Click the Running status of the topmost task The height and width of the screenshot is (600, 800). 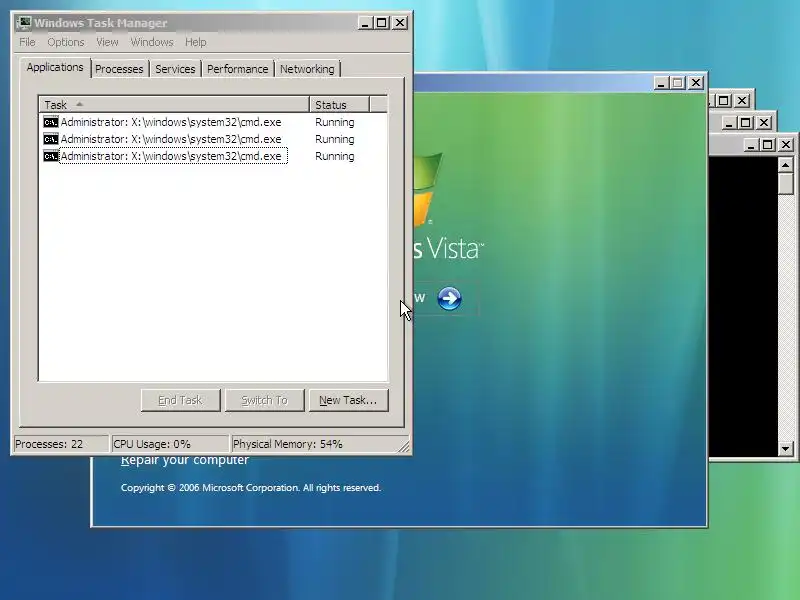click(x=335, y=122)
